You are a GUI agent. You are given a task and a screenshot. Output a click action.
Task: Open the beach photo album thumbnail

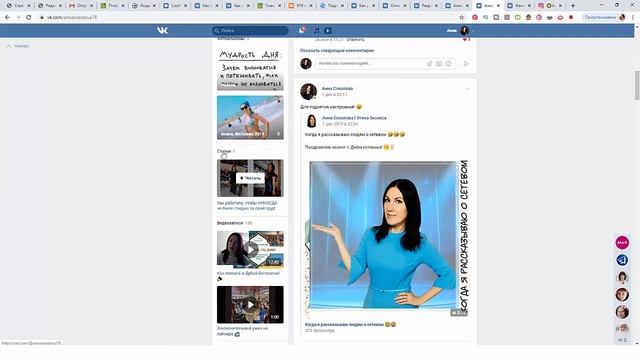click(x=250, y=118)
